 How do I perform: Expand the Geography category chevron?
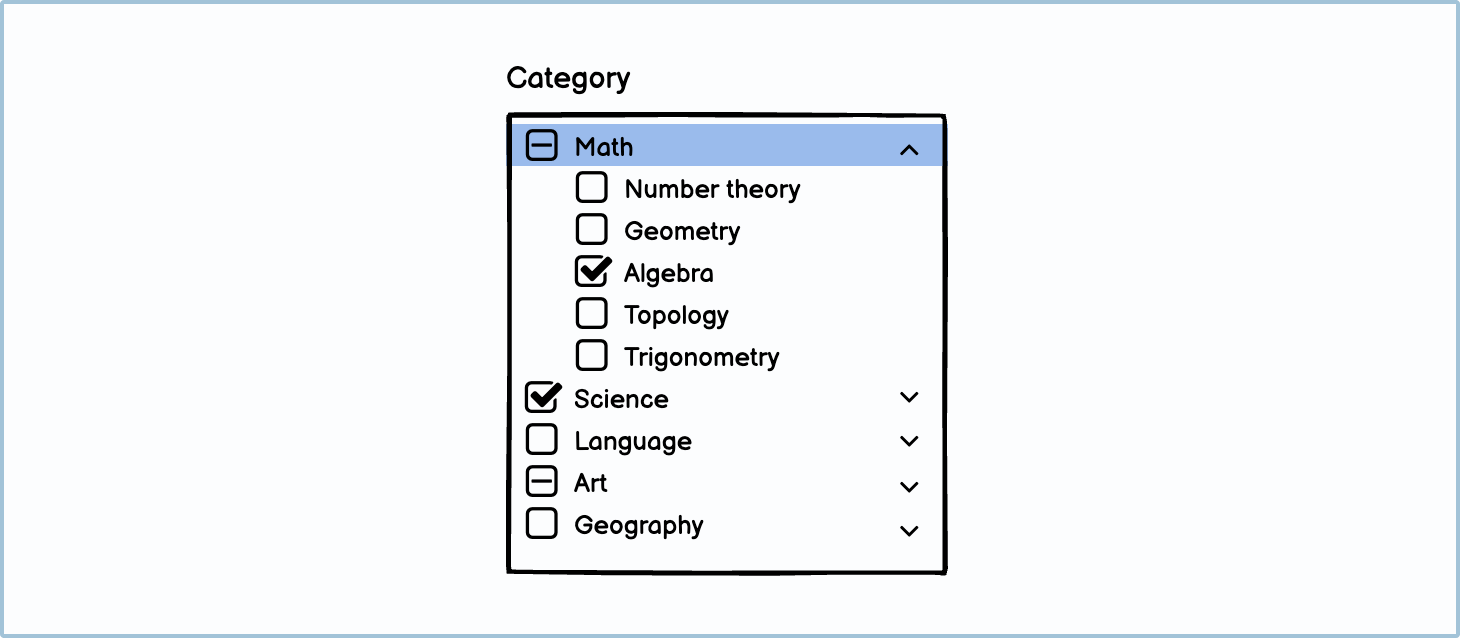tap(908, 531)
